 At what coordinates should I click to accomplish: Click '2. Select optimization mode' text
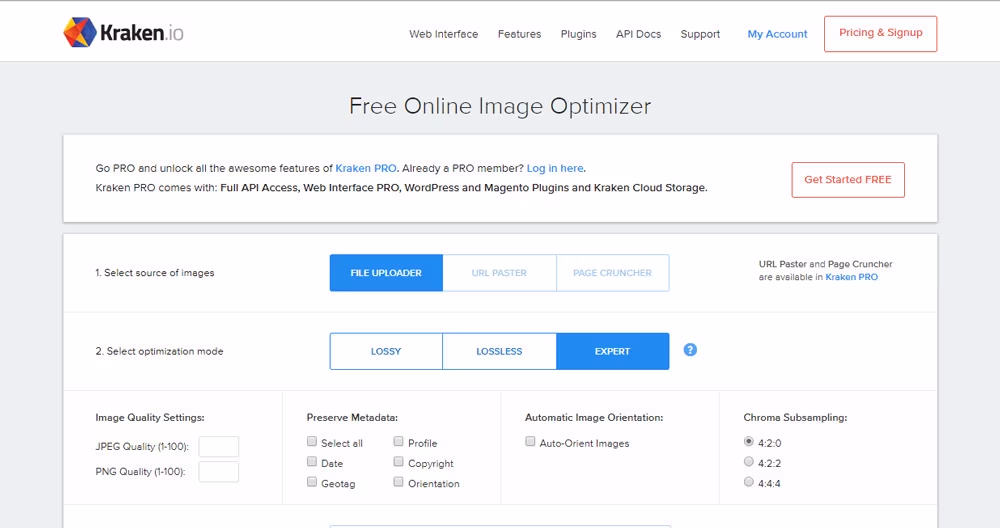(159, 351)
